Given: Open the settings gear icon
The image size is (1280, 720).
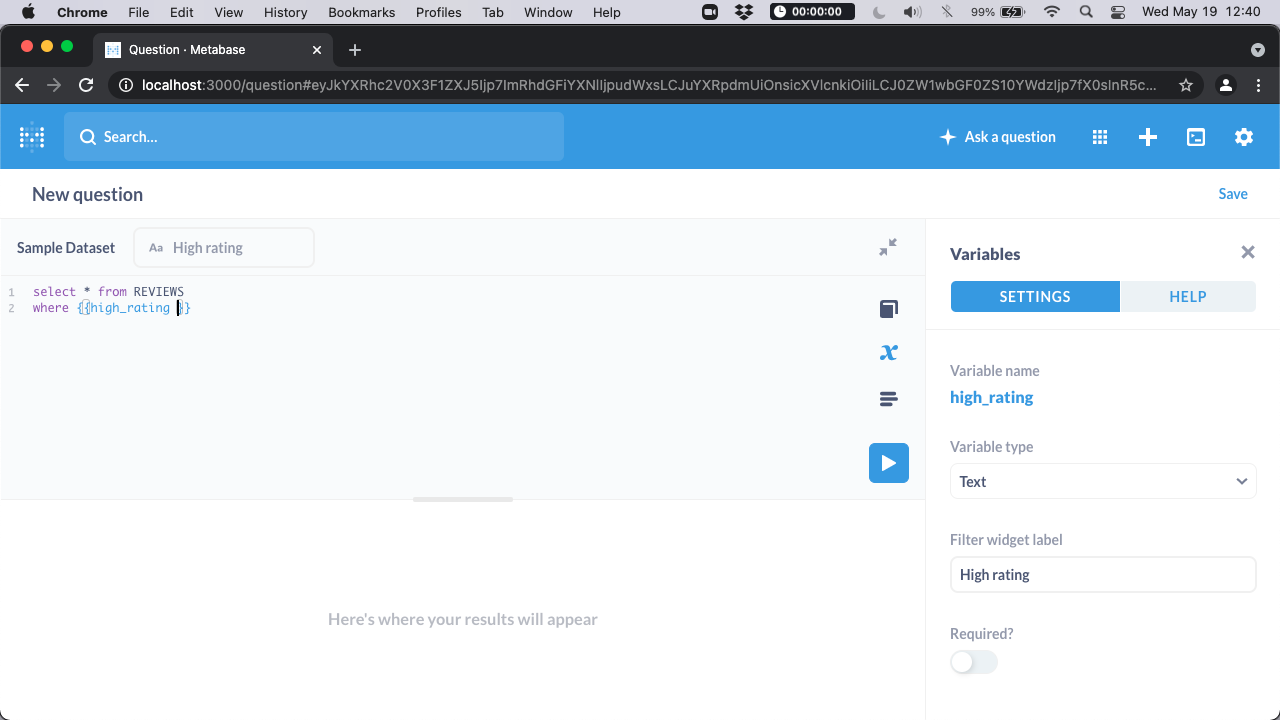Looking at the screenshot, I should [x=1244, y=137].
